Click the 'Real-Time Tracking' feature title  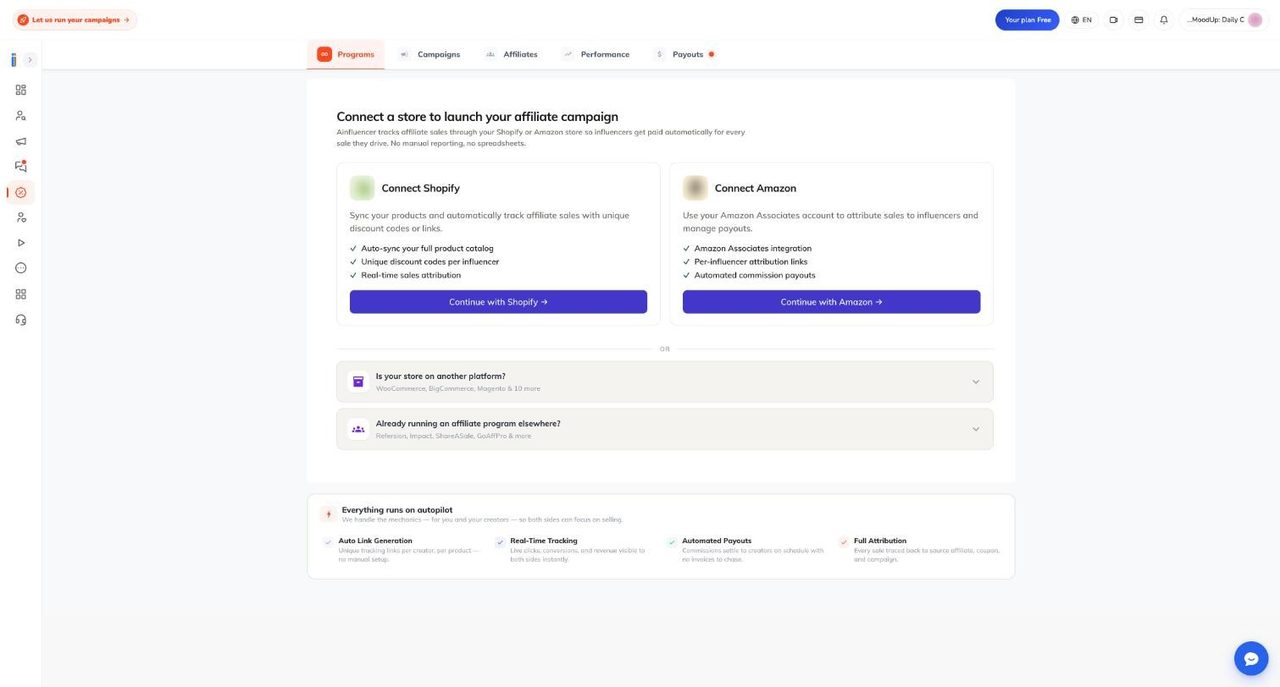pyautogui.click(x=544, y=541)
